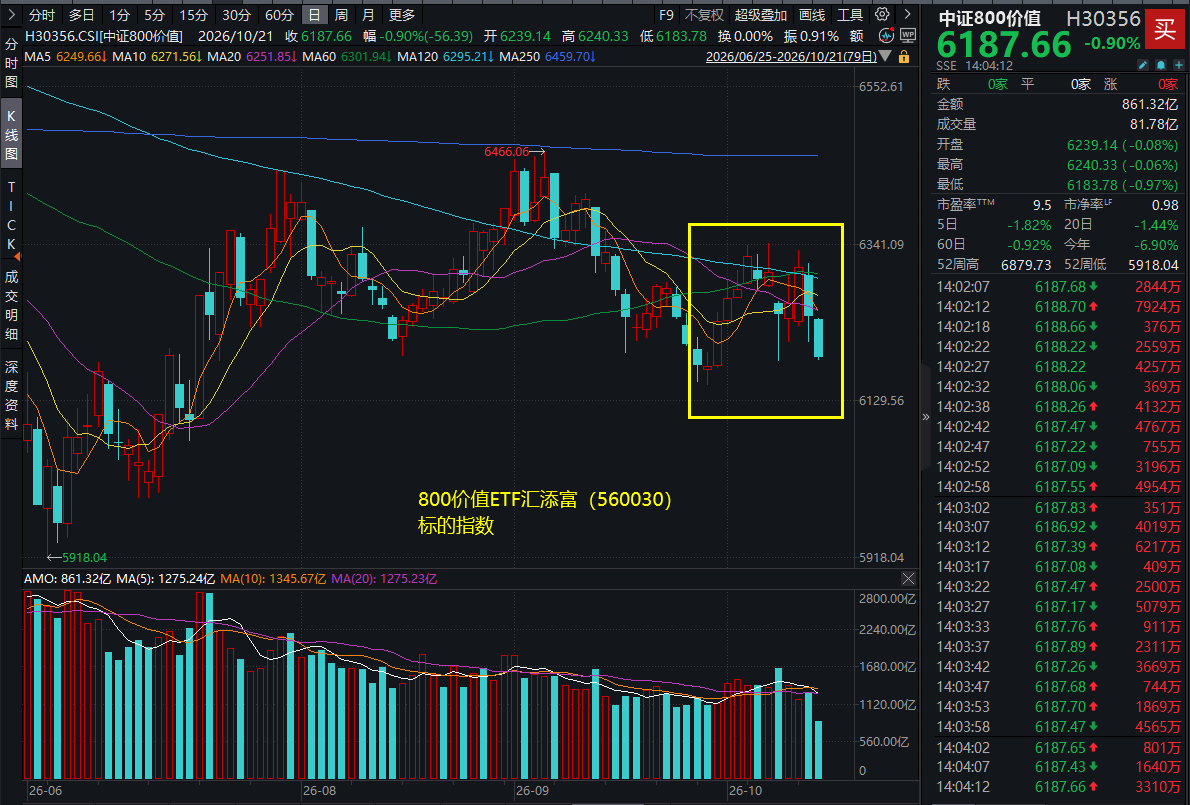
Task: Select the 60分 chart period
Action: point(279,15)
